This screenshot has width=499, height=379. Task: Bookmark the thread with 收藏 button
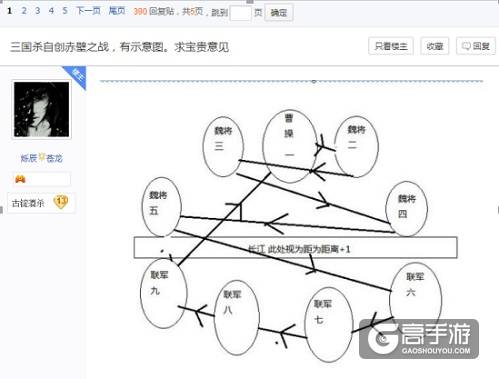tap(435, 46)
